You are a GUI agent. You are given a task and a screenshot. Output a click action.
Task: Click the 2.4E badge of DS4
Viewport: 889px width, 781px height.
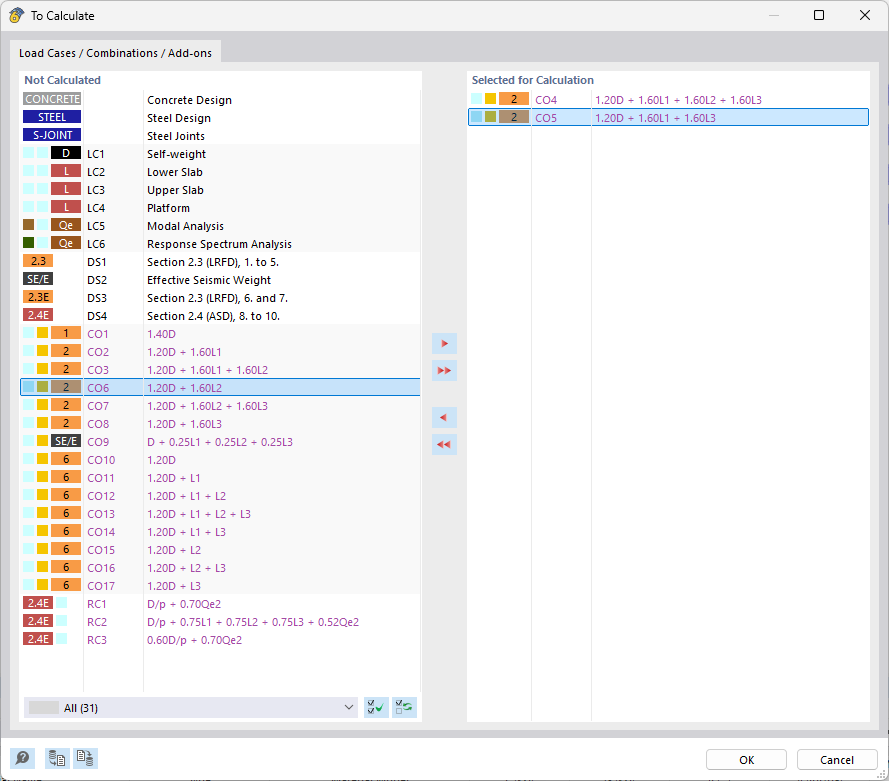(x=38, y=315)
